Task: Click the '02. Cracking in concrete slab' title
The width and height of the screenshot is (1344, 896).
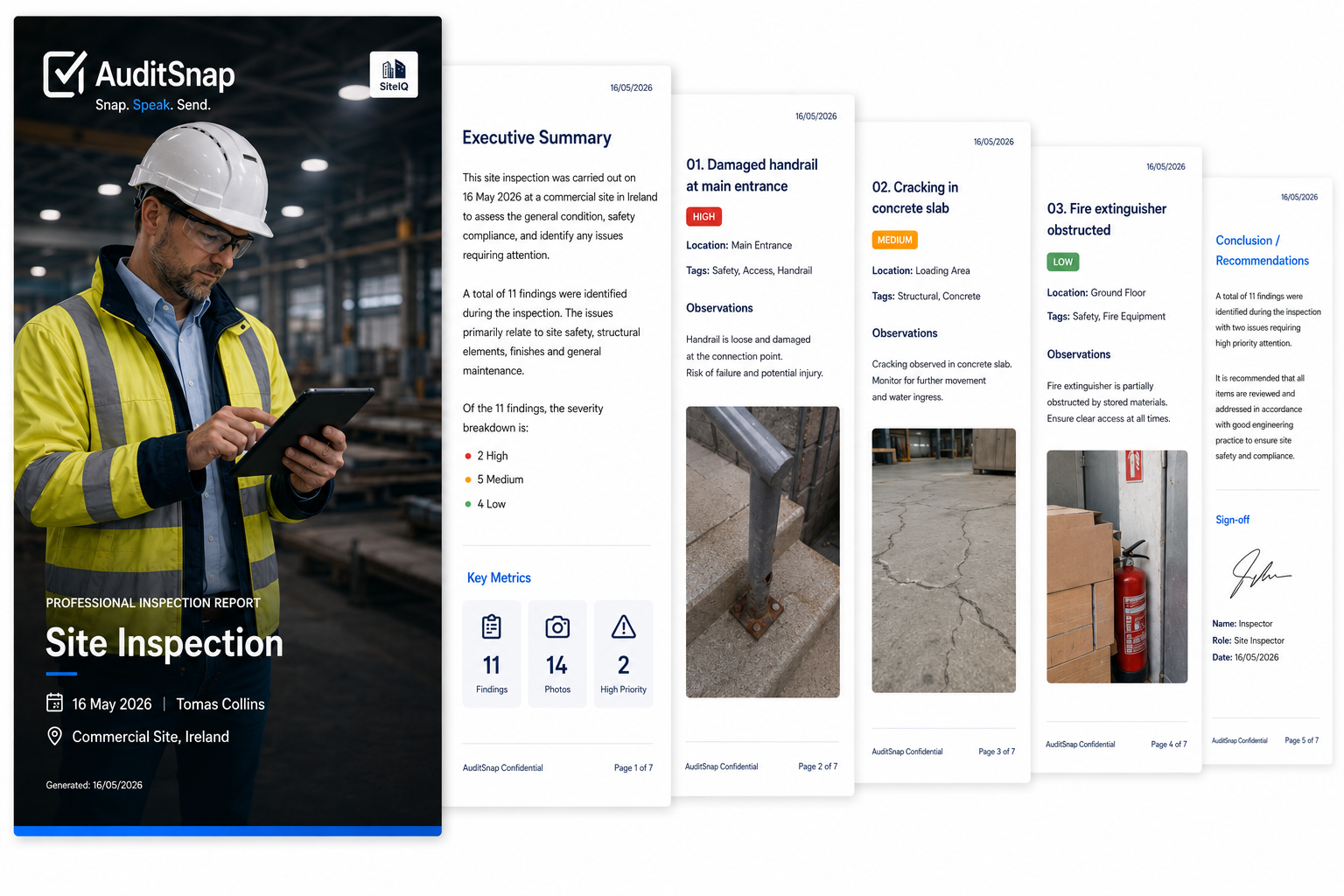Action: click(x=915, y=198)
